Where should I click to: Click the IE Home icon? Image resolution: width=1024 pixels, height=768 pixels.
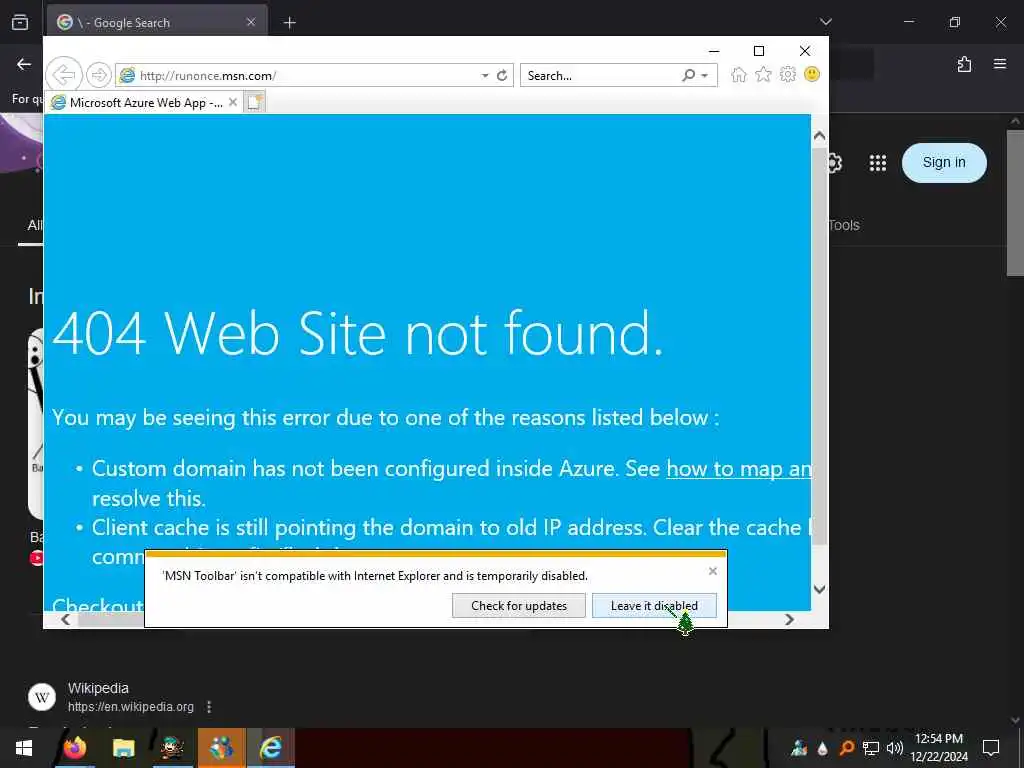coord(739,74)
